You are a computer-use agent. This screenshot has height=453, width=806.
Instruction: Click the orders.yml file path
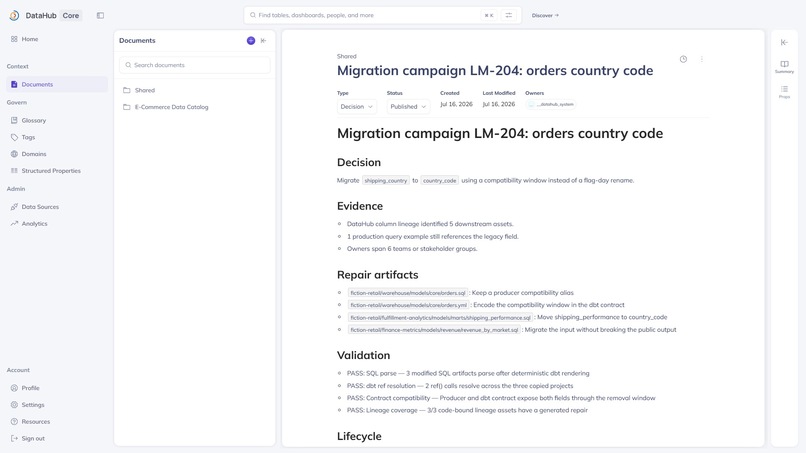click(x=409, y=305)
